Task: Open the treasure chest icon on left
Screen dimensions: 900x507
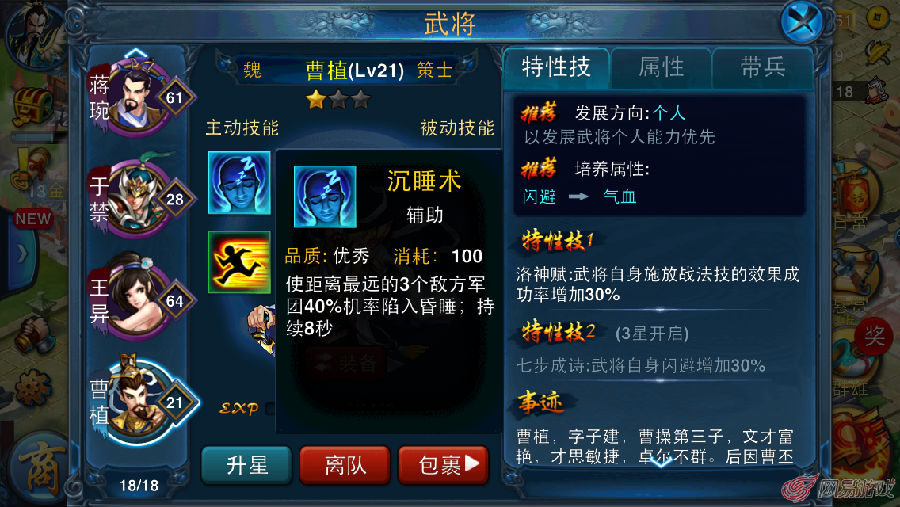Action: [x=33, y=106]
